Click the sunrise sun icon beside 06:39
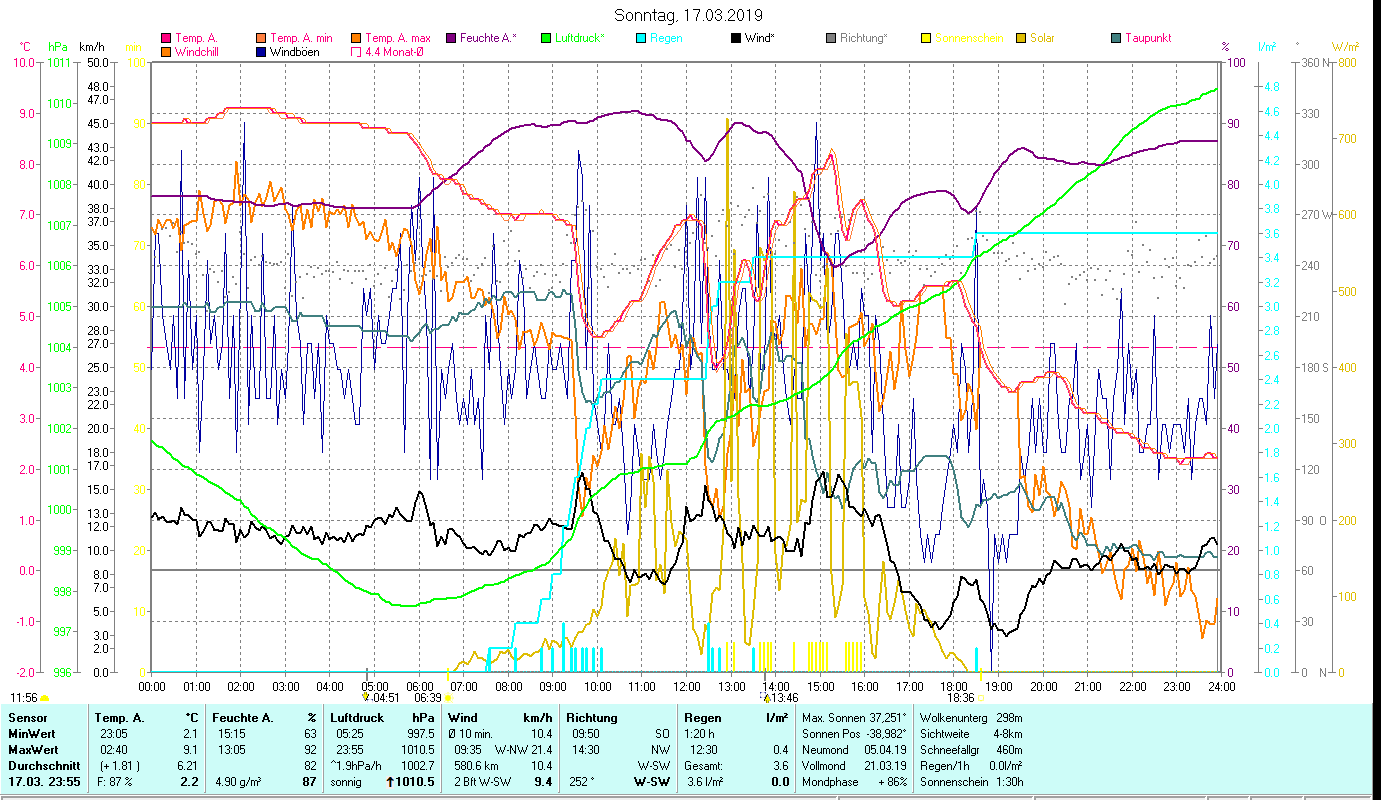 point(447,698)
